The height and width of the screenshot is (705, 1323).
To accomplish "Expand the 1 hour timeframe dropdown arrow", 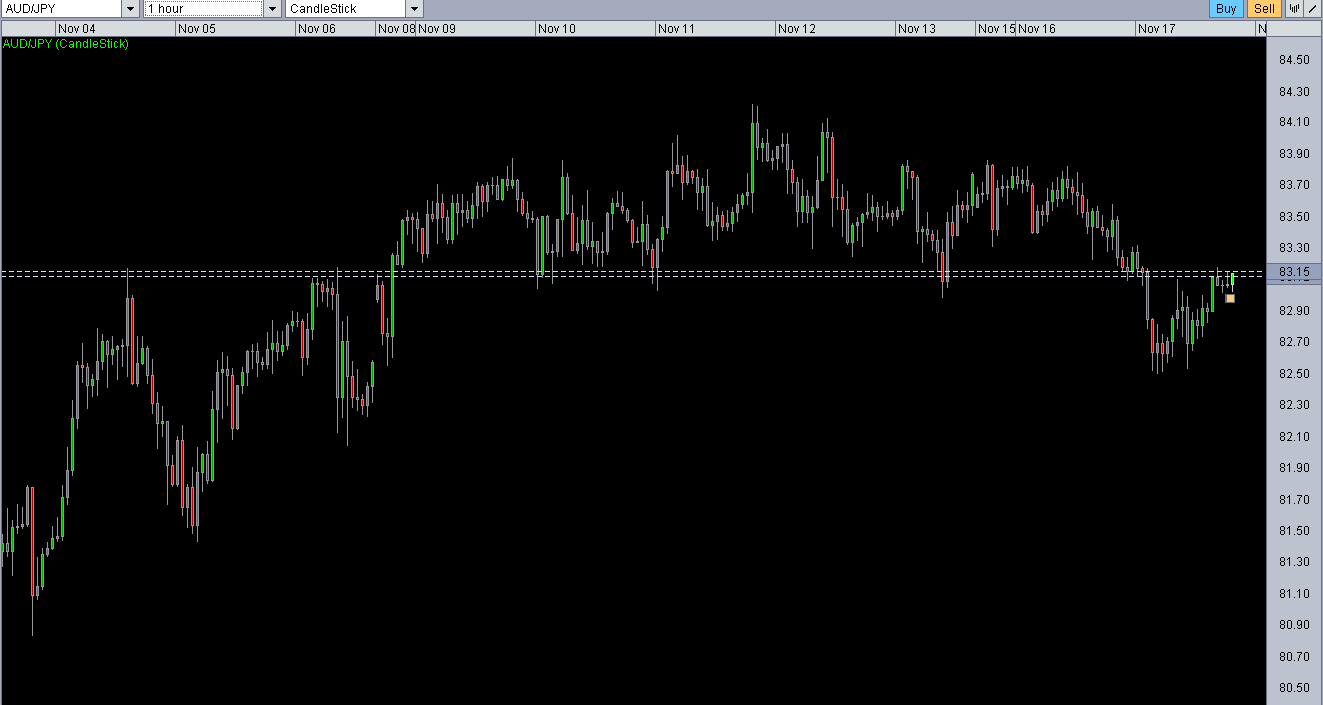I will click(273, 9).
